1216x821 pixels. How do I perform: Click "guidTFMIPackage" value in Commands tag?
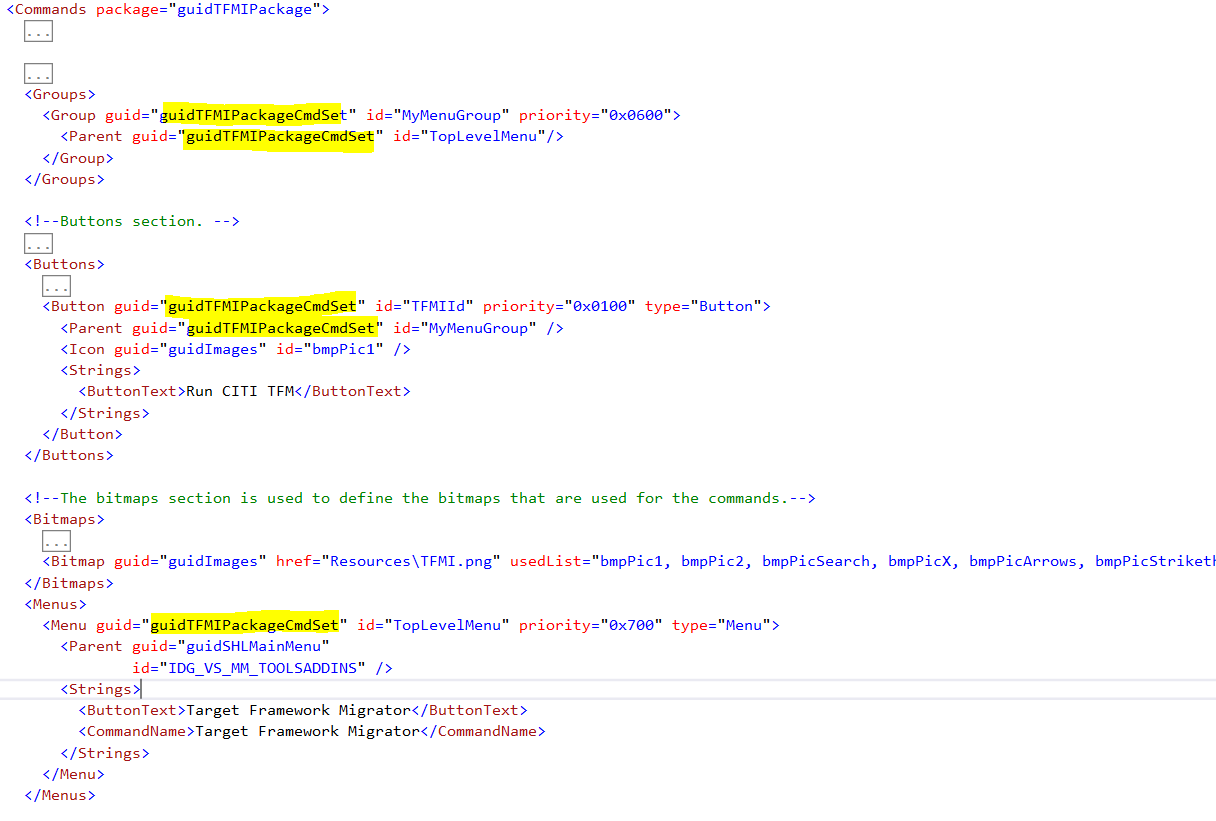tap(245, 10)
